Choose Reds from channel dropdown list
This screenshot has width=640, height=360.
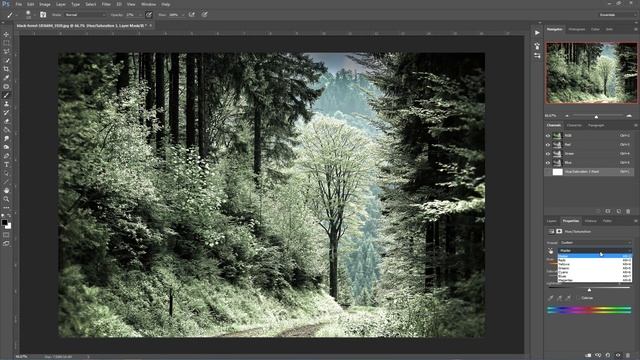[x=594, y=260]
